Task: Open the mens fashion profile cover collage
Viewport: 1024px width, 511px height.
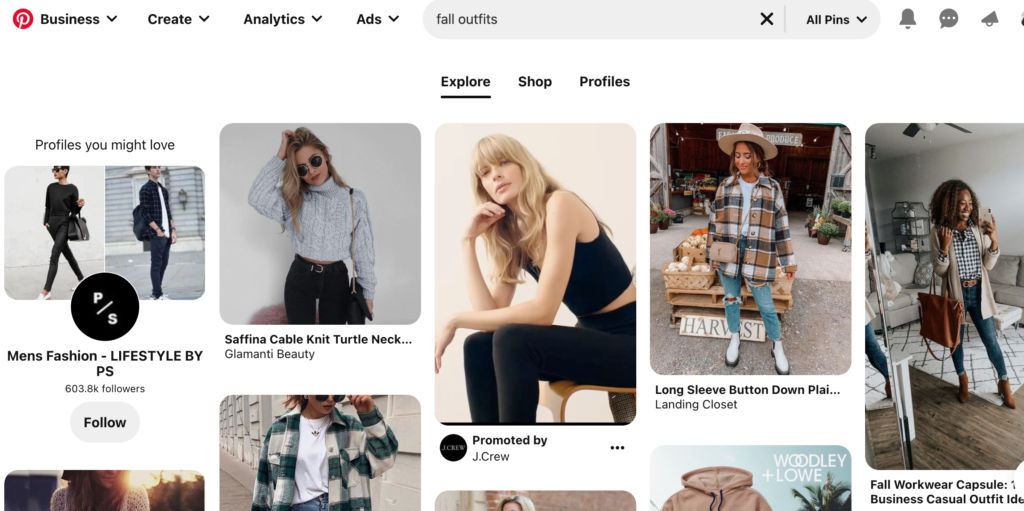Action: [x=104, y=233]
